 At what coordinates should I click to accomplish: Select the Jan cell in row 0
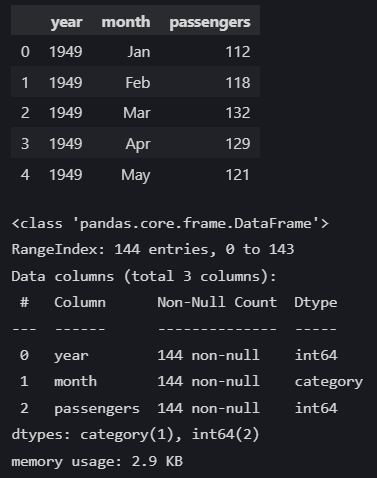click(x=139, y=52)
